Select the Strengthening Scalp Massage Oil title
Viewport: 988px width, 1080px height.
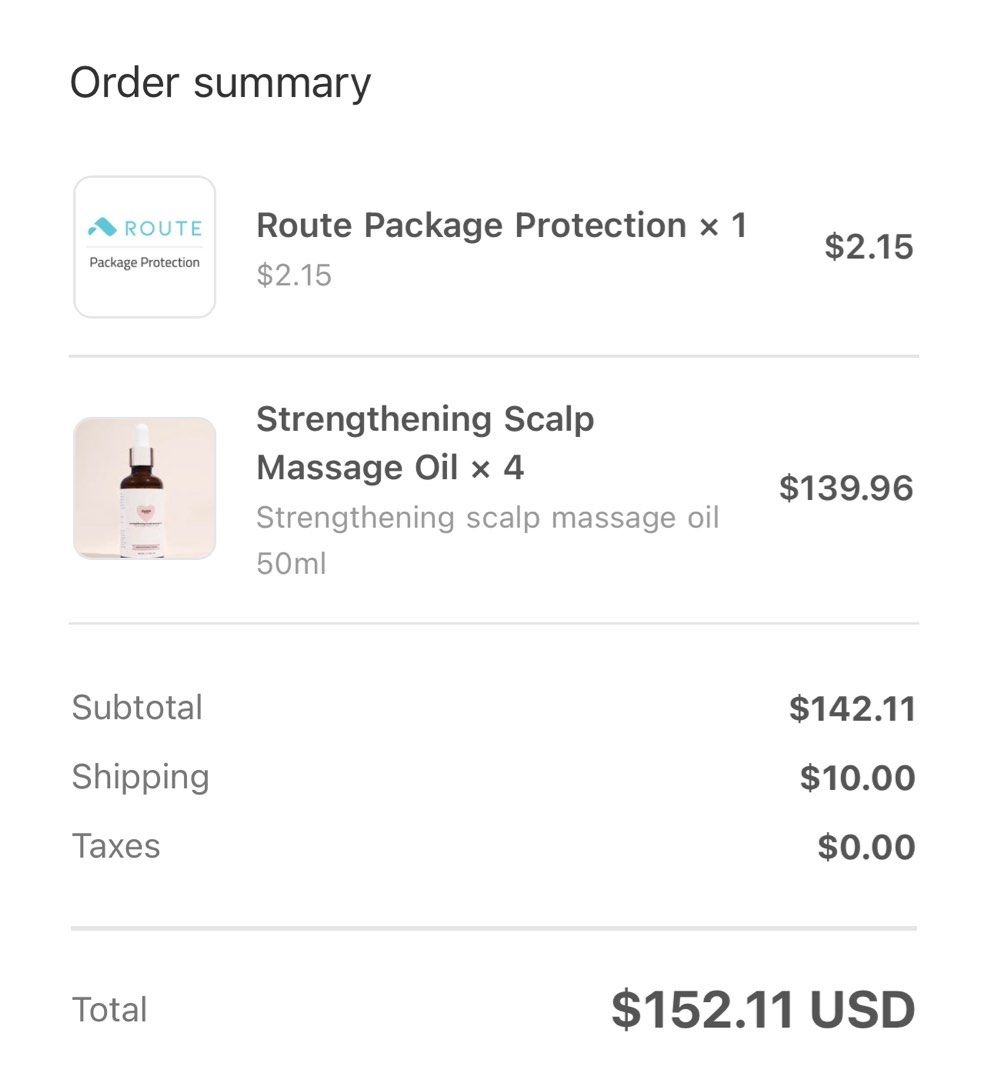(x=425, y=443)
